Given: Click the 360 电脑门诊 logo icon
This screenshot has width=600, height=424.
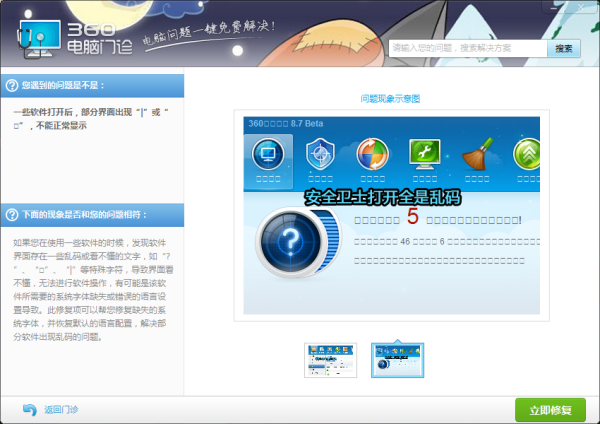Looking at the screenshot, I should (39, 39).
